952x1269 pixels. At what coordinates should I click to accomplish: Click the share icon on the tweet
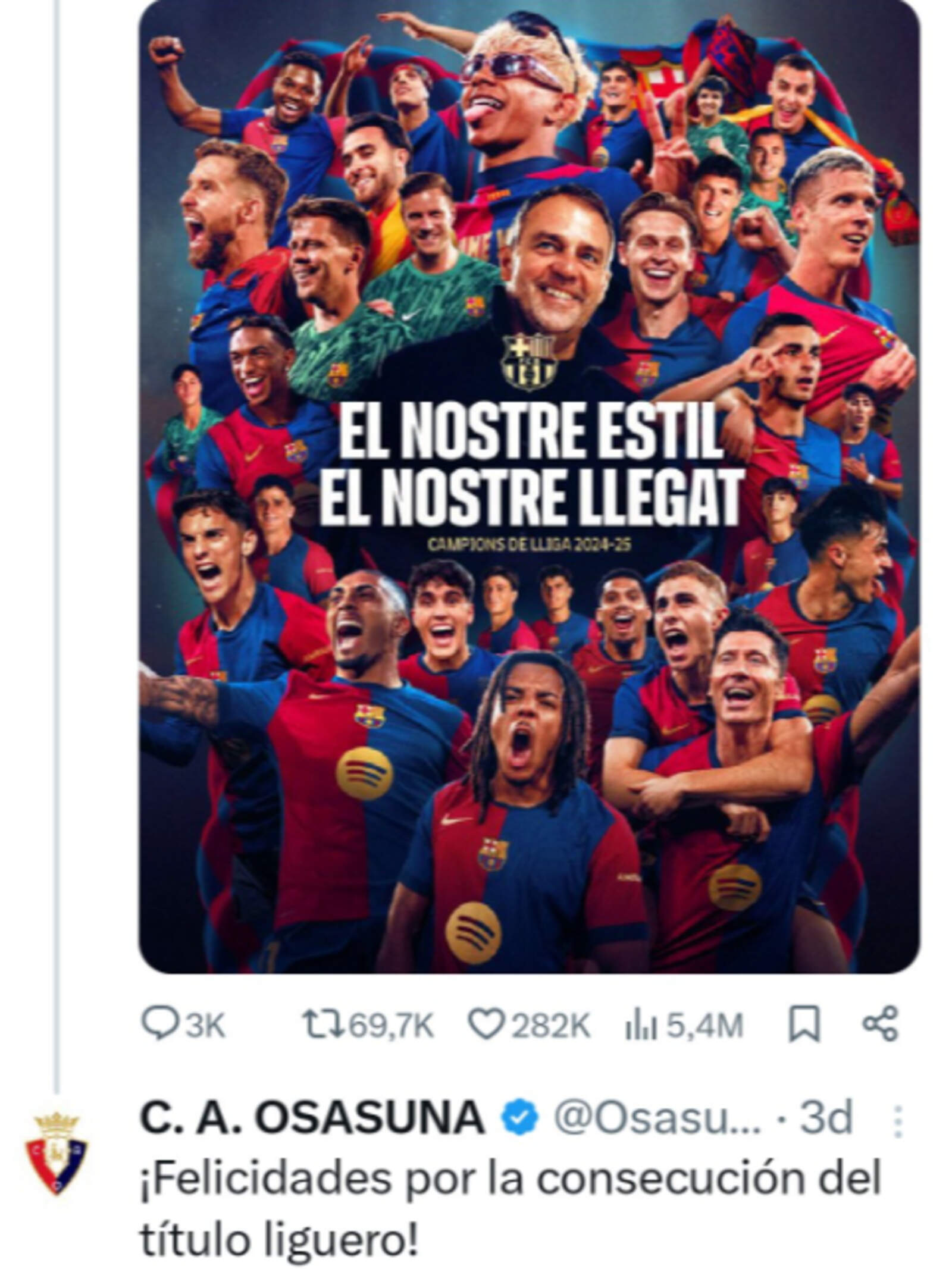(x=879, y=1024)
